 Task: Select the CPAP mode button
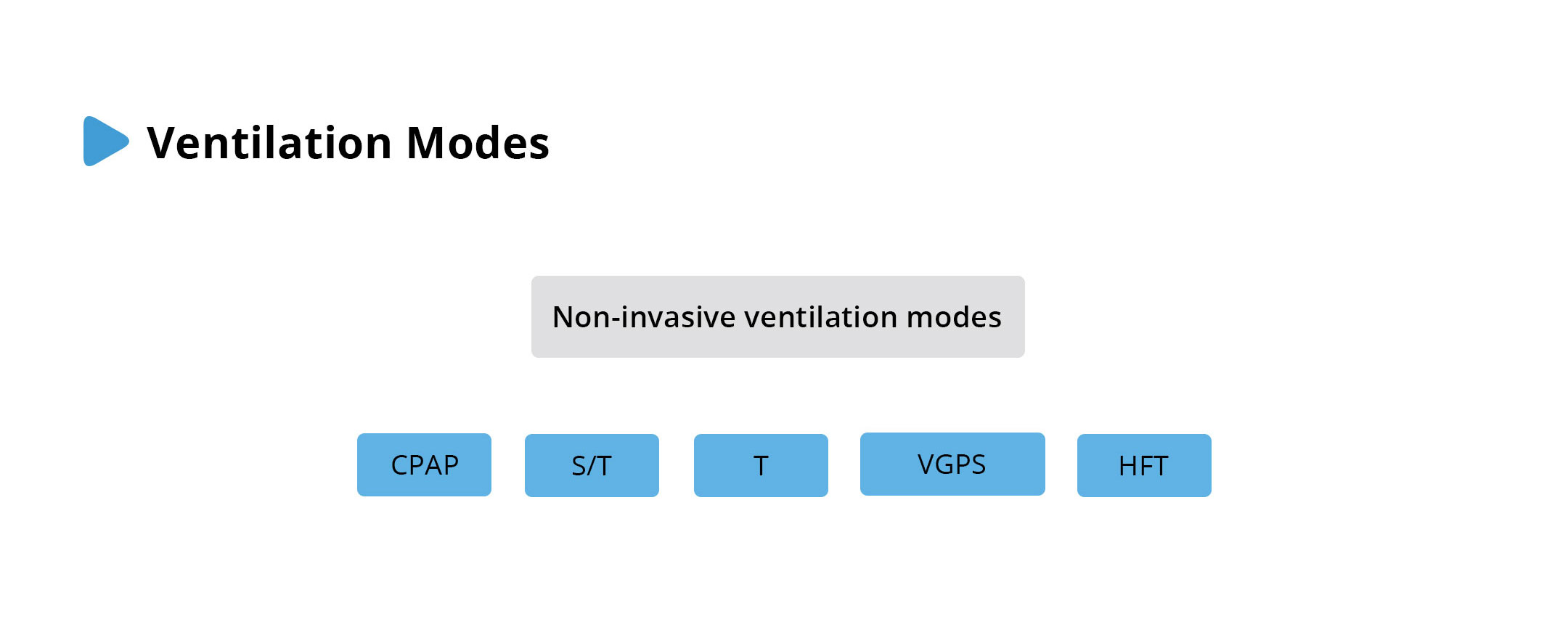click(x=424, y=464)
